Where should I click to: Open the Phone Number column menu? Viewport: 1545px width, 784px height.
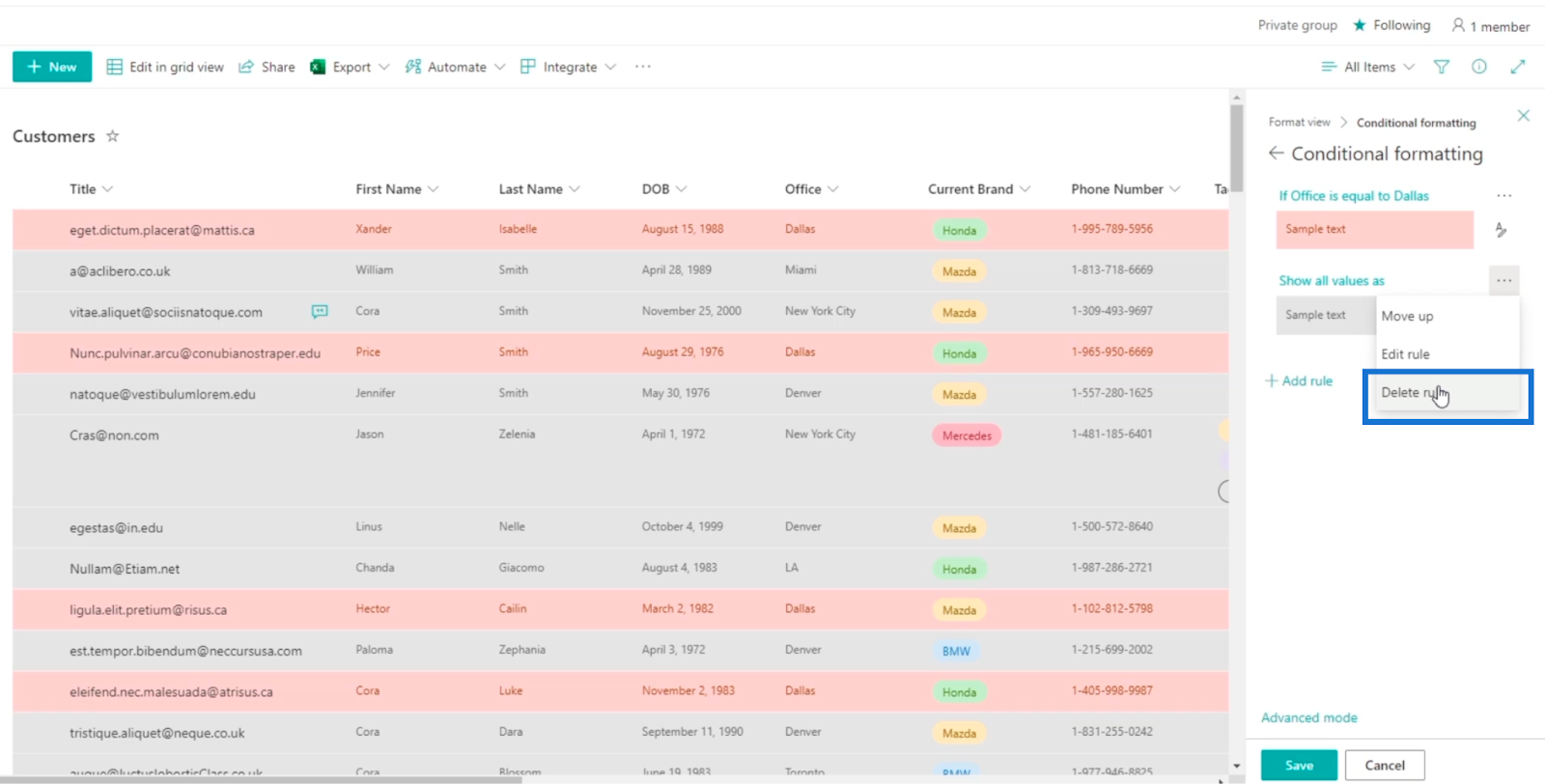[x=1126, y=189]
